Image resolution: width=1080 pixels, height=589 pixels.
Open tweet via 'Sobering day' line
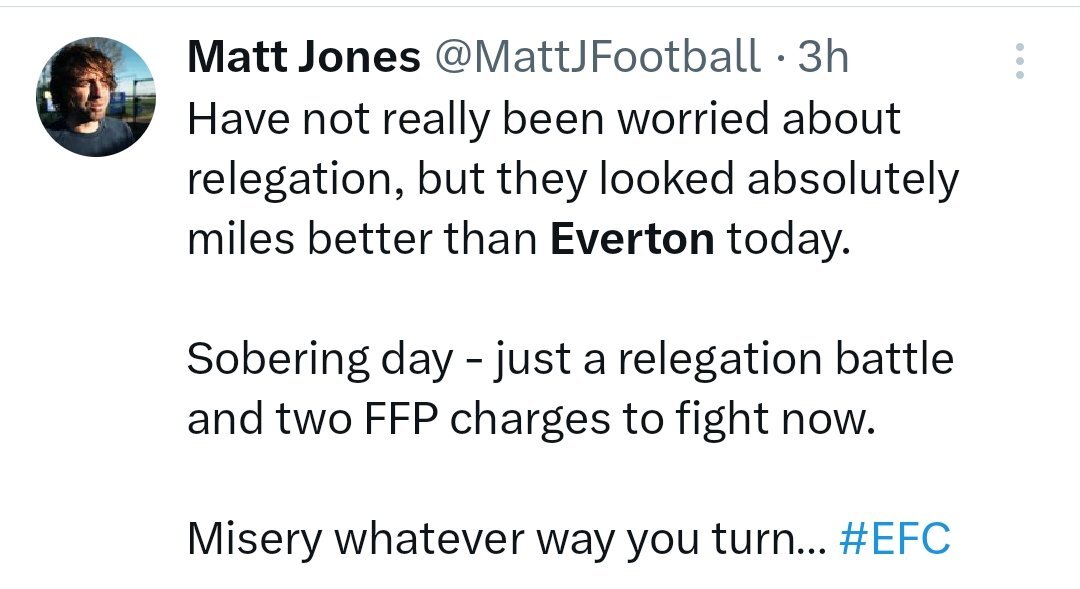[570, 360]
